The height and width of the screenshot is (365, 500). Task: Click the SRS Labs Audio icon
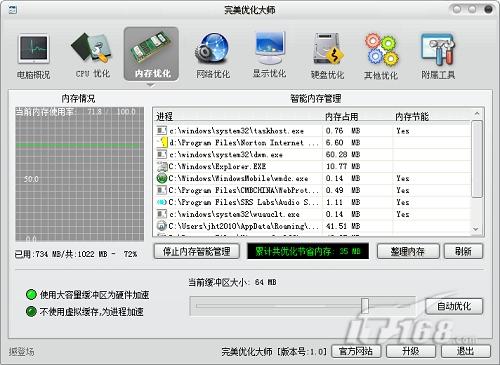pos(162,202)
